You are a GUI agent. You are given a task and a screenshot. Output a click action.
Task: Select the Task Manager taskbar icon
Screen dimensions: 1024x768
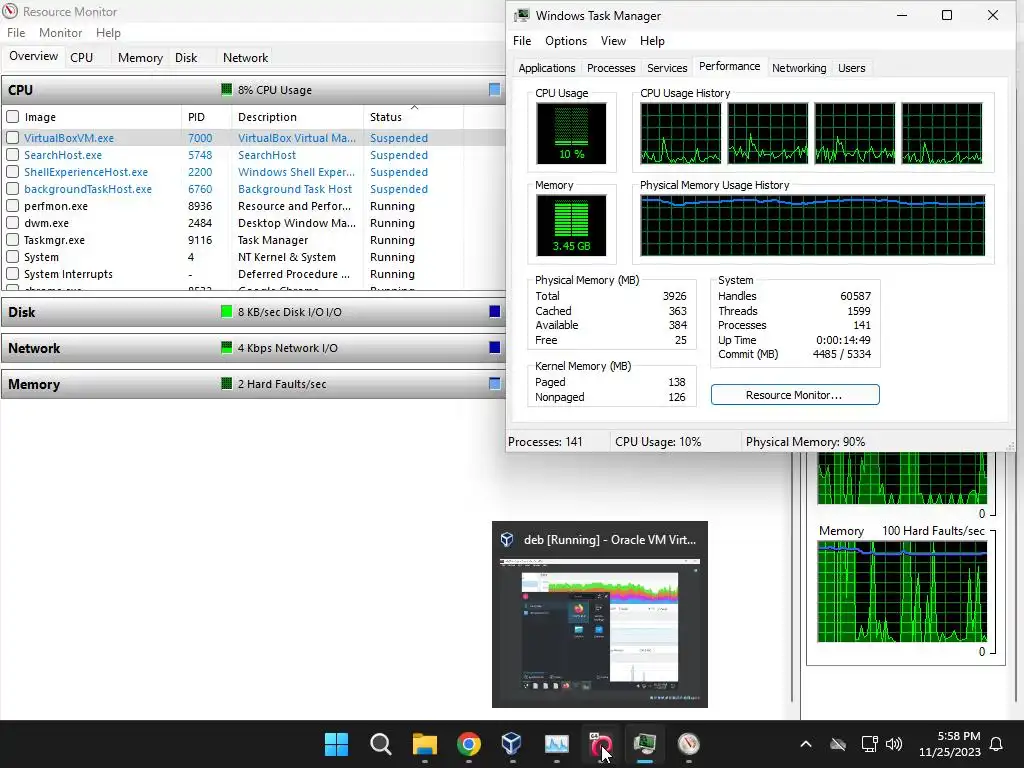[x=645, y=744]
